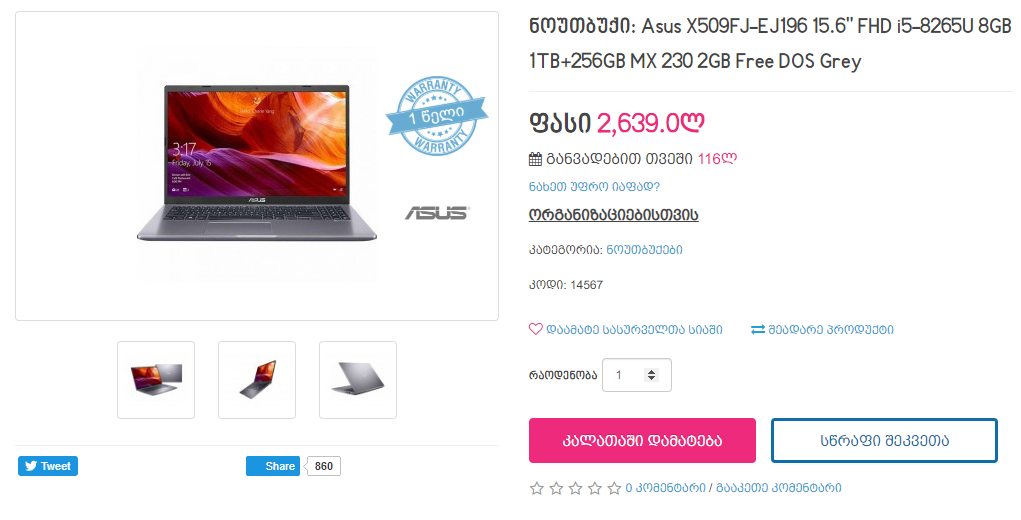This screenshot has height=520, width=1021.
Task: Click the ნახეთ უფრო იაფად? link
Action: [x=594, y=187]
